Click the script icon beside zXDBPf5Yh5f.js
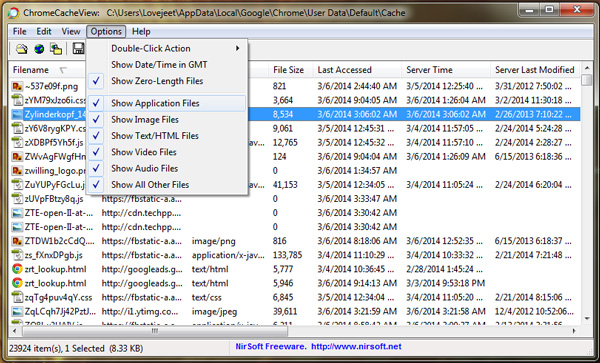Screen dimensions: 600x363 click(x=17, y=142)
